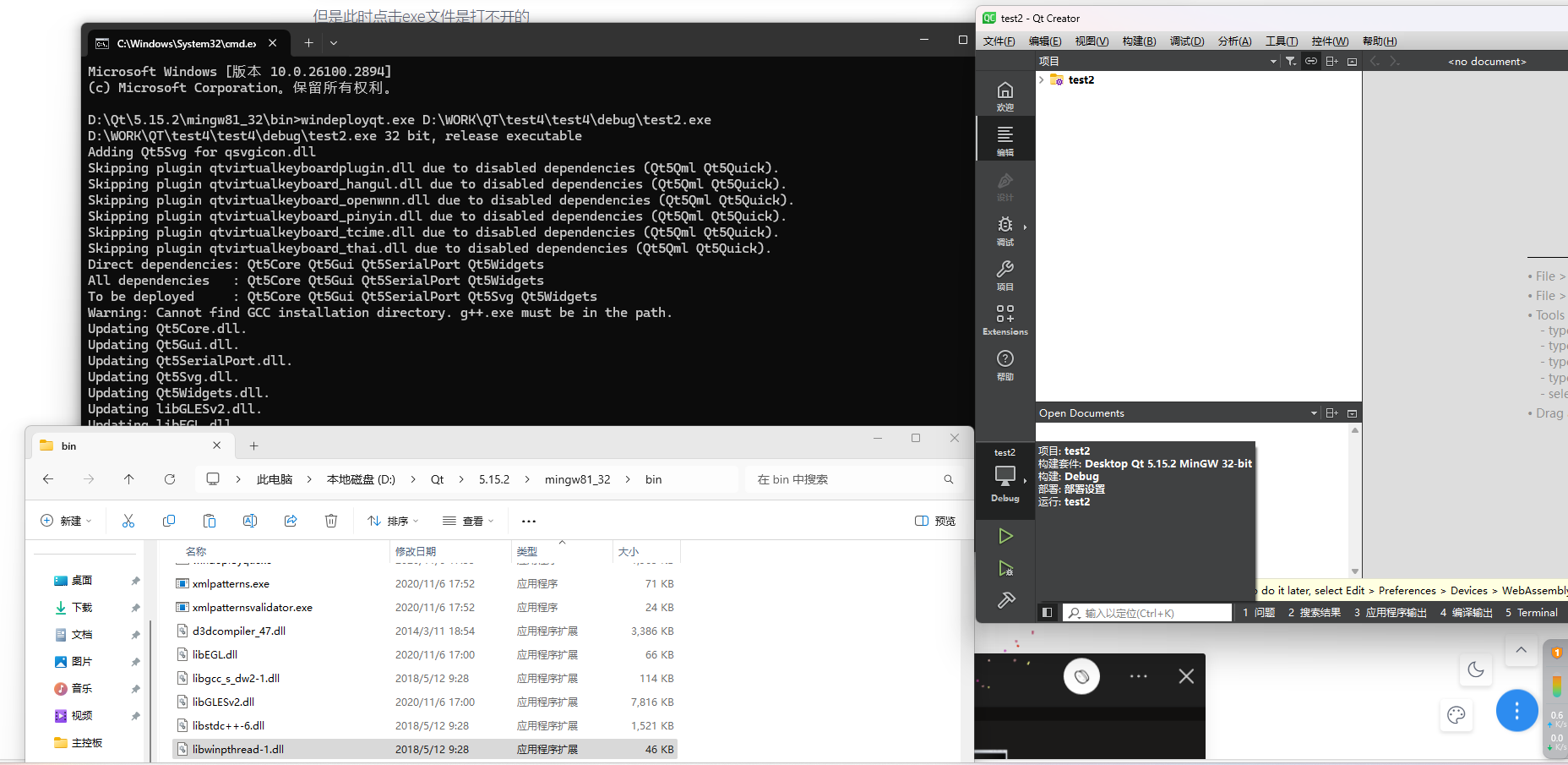
Task: Start debugging with the Run-with-bug button
Action: (x=1005, y=568)
